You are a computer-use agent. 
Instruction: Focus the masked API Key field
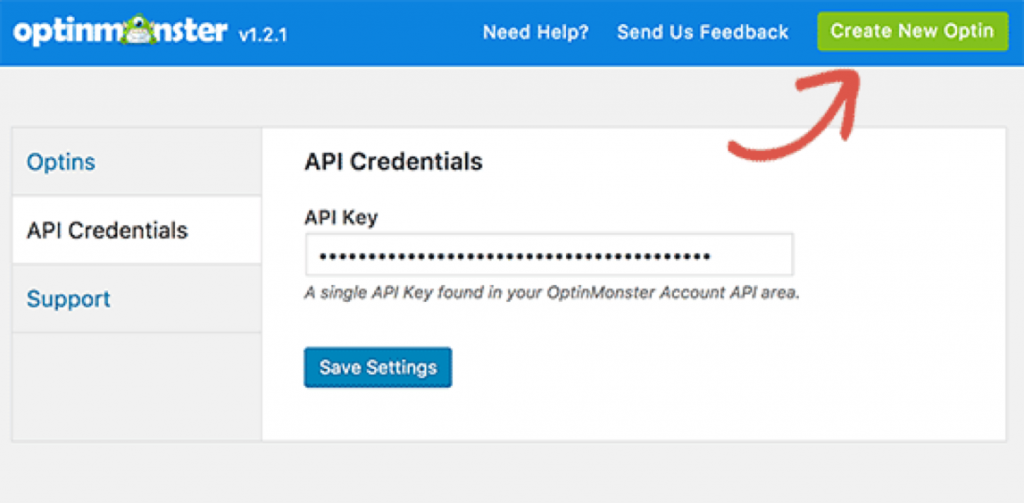pyautogui.click(x=549, y=255)
